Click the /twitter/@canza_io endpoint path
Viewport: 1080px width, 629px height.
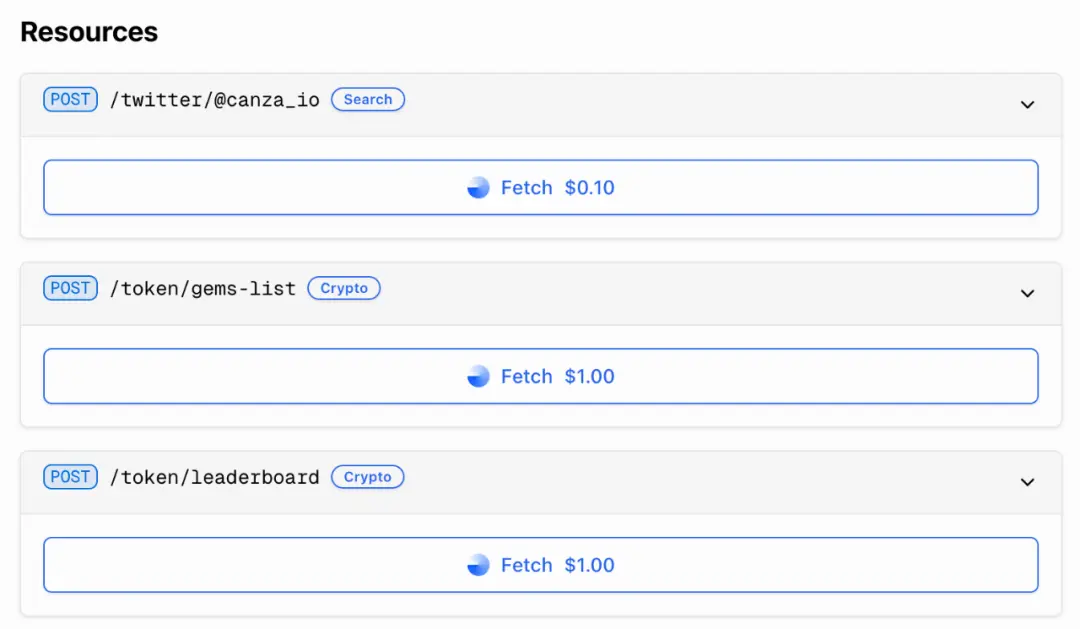click(214, 100)
